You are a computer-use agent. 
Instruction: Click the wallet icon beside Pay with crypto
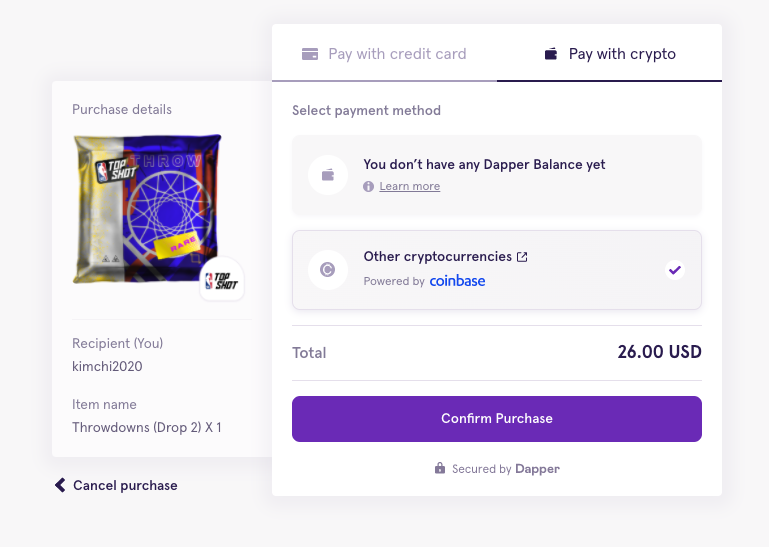coord(551,53)
